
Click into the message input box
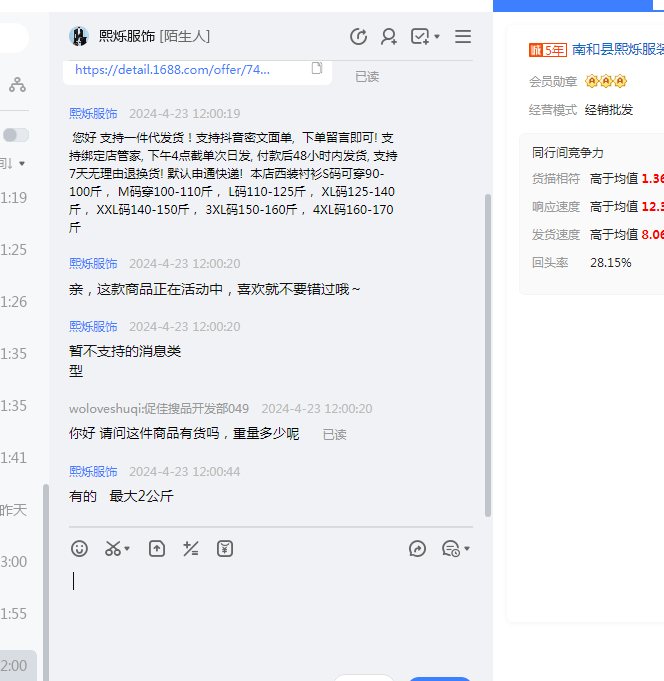[x=260, y=610]
